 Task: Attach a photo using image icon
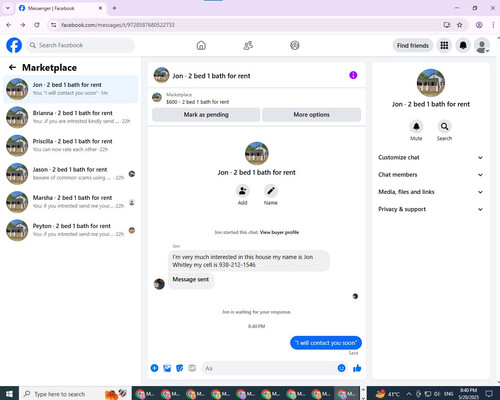(x=167, y=368)
